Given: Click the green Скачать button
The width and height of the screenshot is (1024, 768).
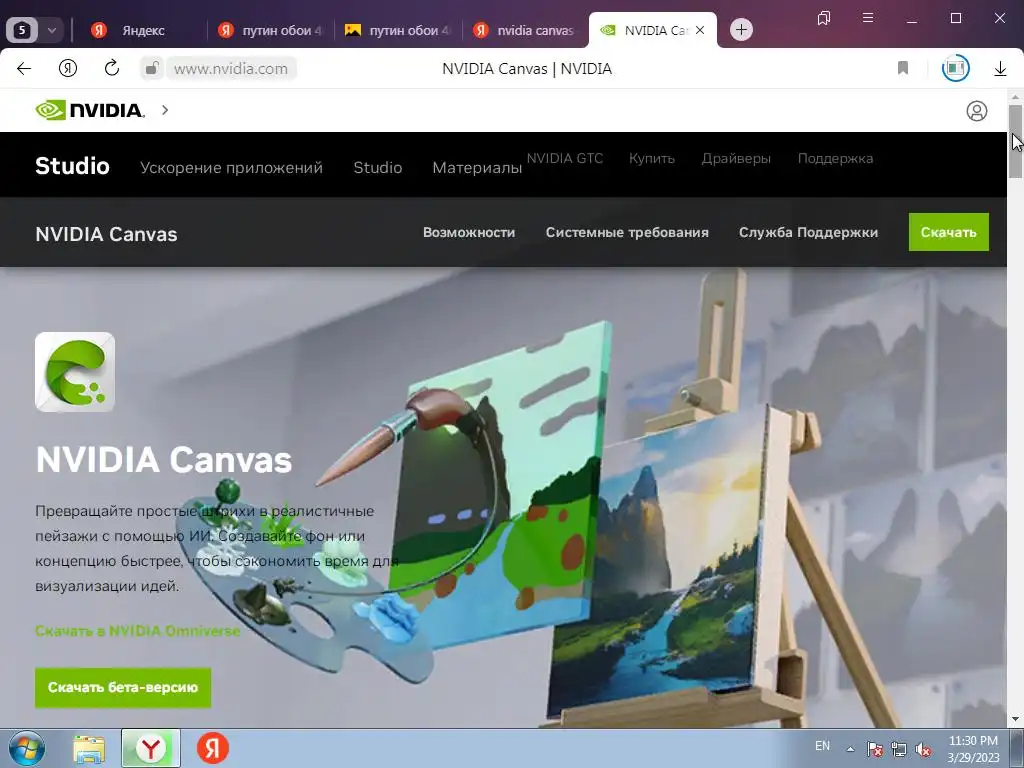Looking at the screenshot, I should (948, 232).
